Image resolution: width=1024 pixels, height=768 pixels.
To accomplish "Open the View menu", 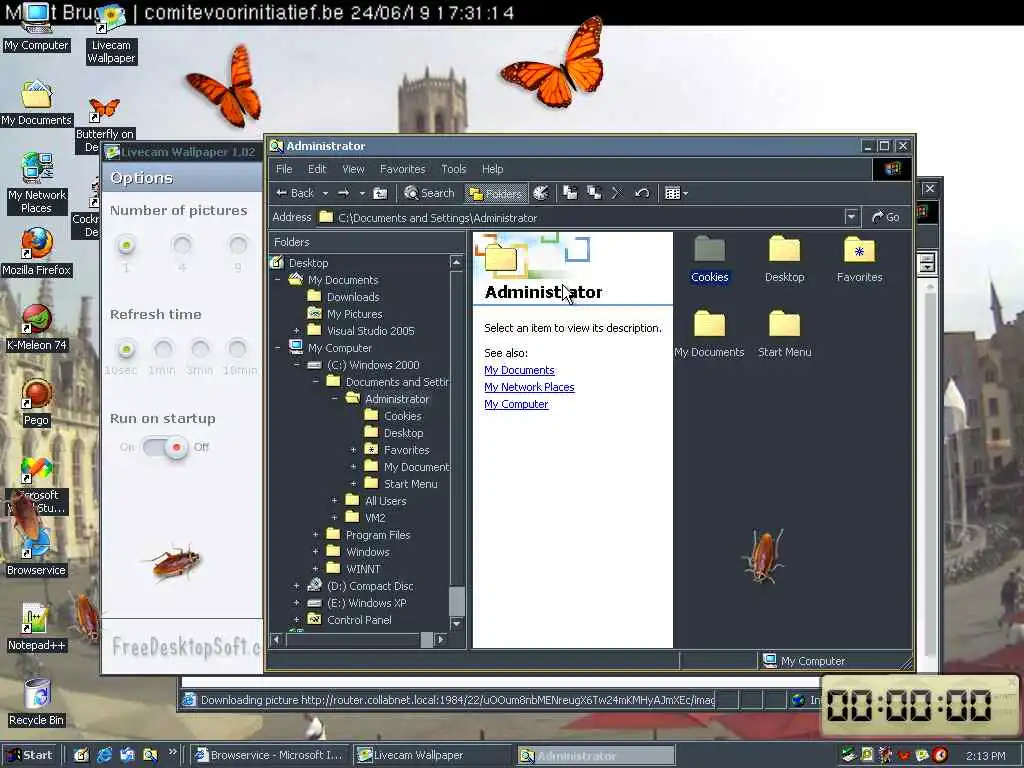I will 353,169.
